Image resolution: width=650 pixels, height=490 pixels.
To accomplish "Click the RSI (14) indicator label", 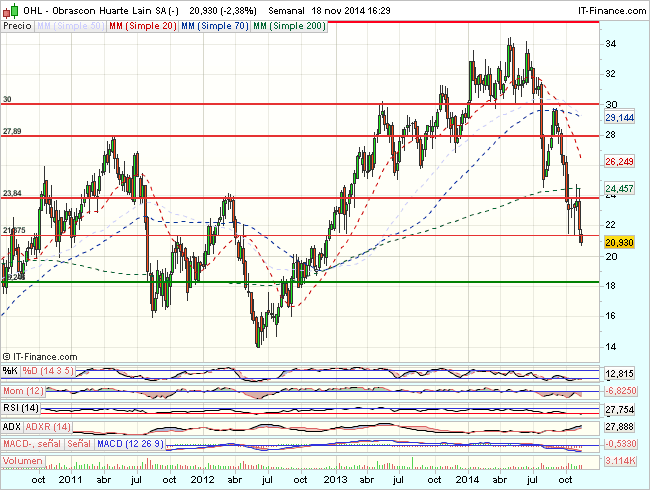I will pyautogui.click(x=20, y=408).
